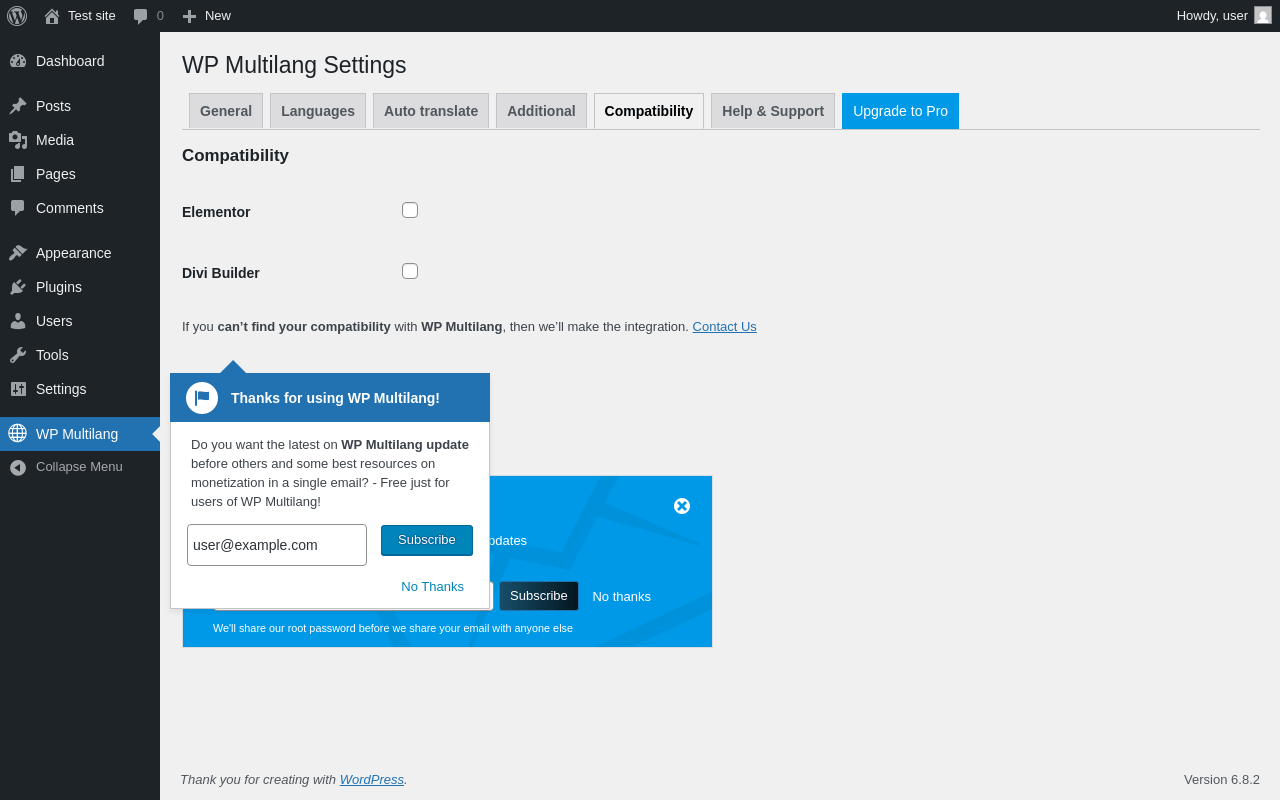This screenshot has height=800, width=1280.
Task: Open the Dashboard menu item
Action: (x=80, y=61)
